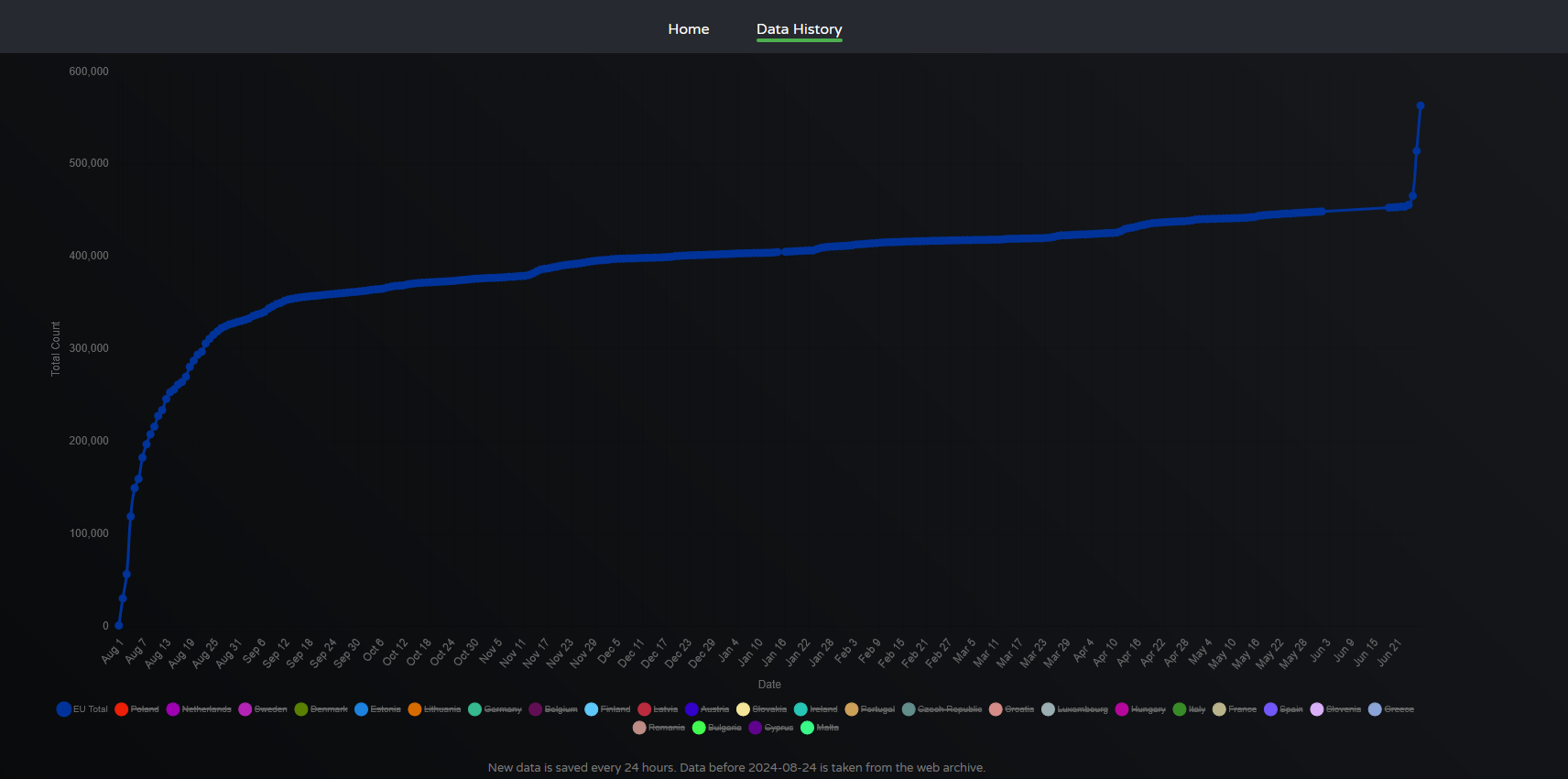Enable the Spain legend entry
Screen dimensions: 1568x779
click(1283, 709)
